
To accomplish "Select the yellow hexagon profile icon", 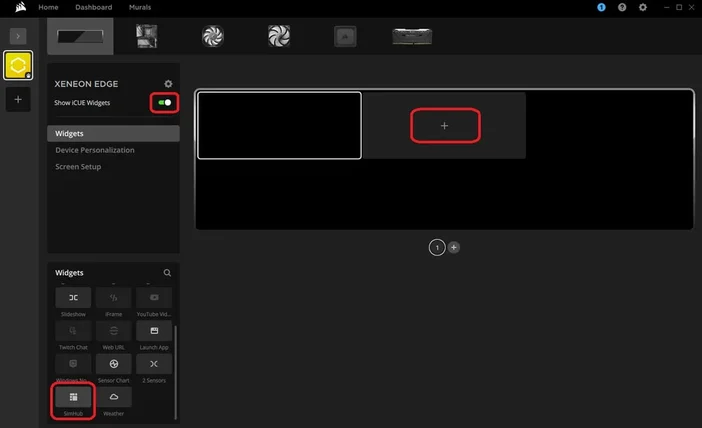I will point(18,65).
